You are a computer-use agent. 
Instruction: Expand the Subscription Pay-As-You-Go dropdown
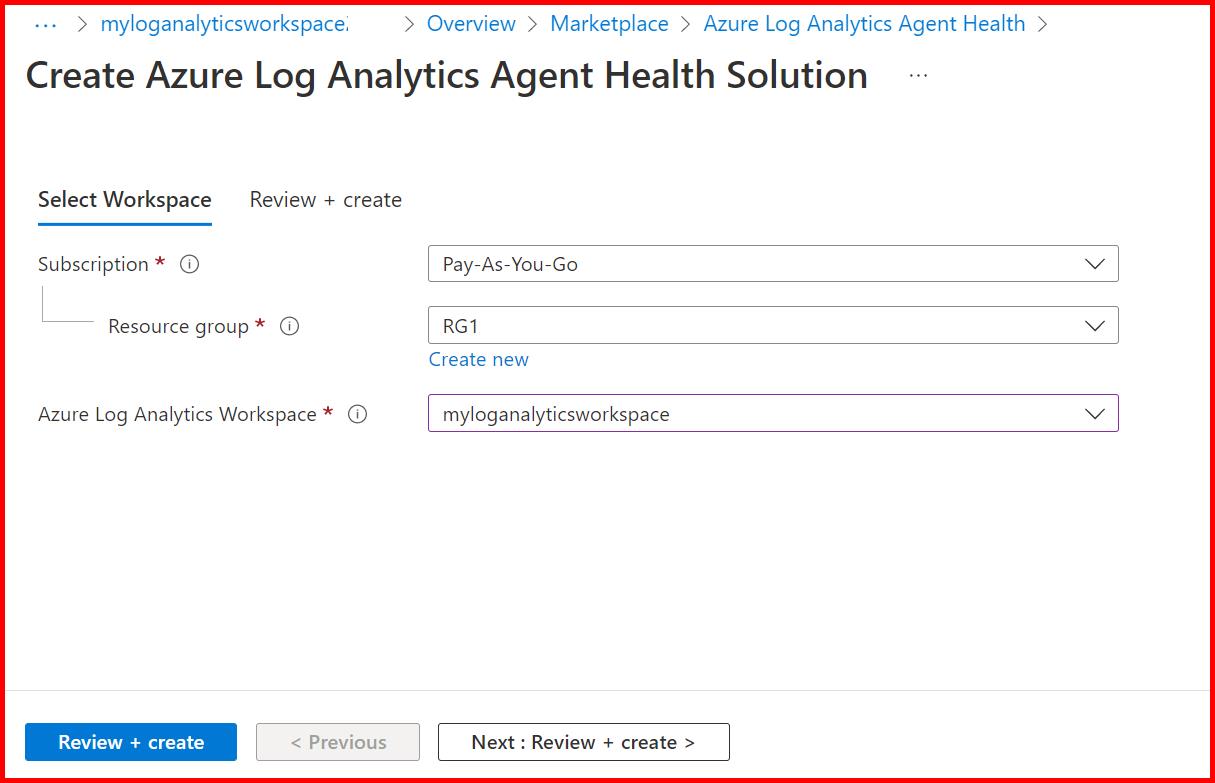tap(773, 264)
